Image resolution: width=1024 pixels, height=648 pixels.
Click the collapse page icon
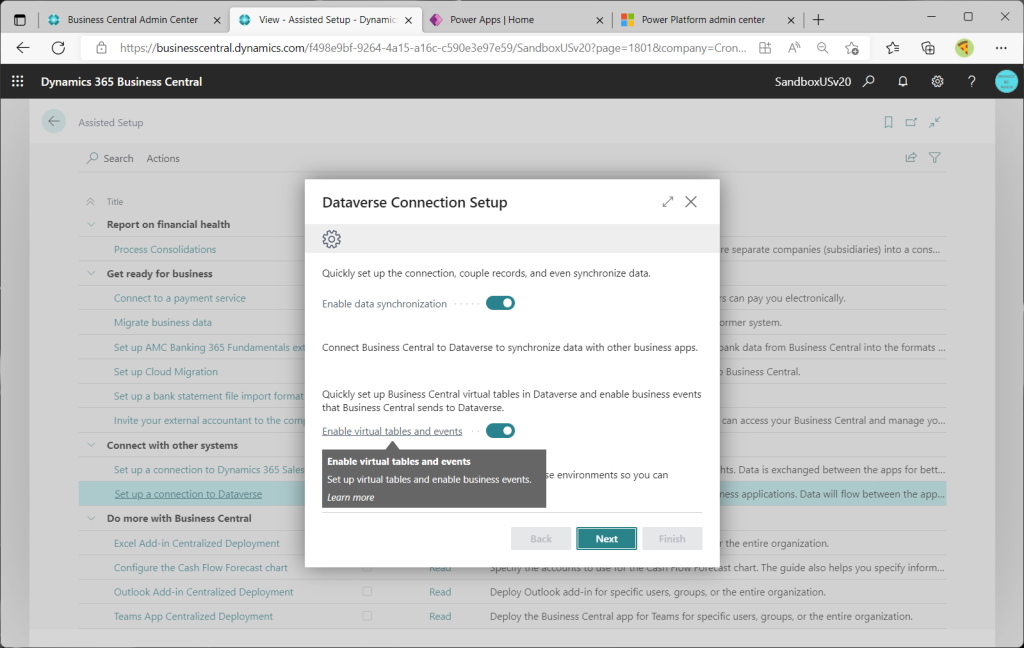pyautogui.click(x=935, y=122)
